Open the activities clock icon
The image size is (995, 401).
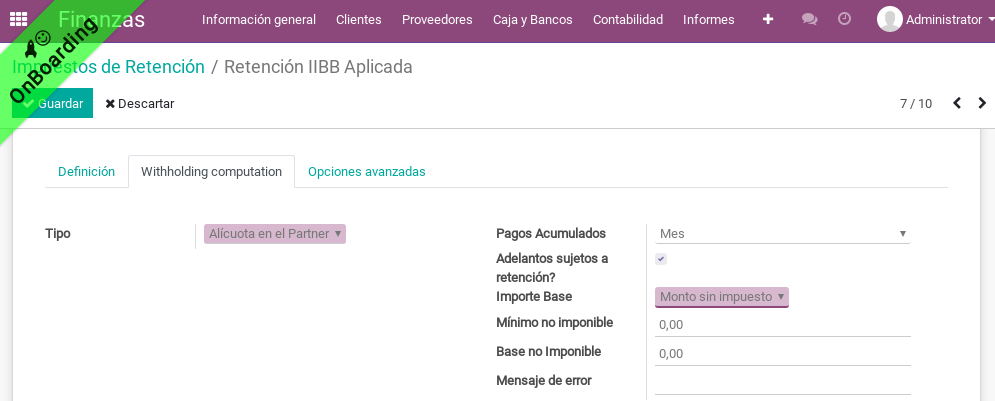tap(844, 19)
